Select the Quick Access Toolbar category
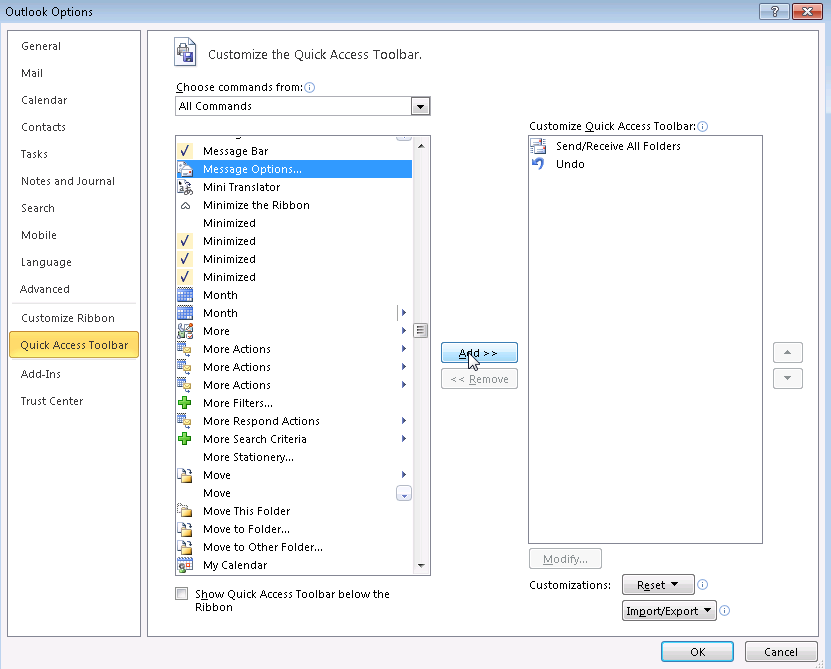This screenshot has width=831, height=669. pos(74,345)
